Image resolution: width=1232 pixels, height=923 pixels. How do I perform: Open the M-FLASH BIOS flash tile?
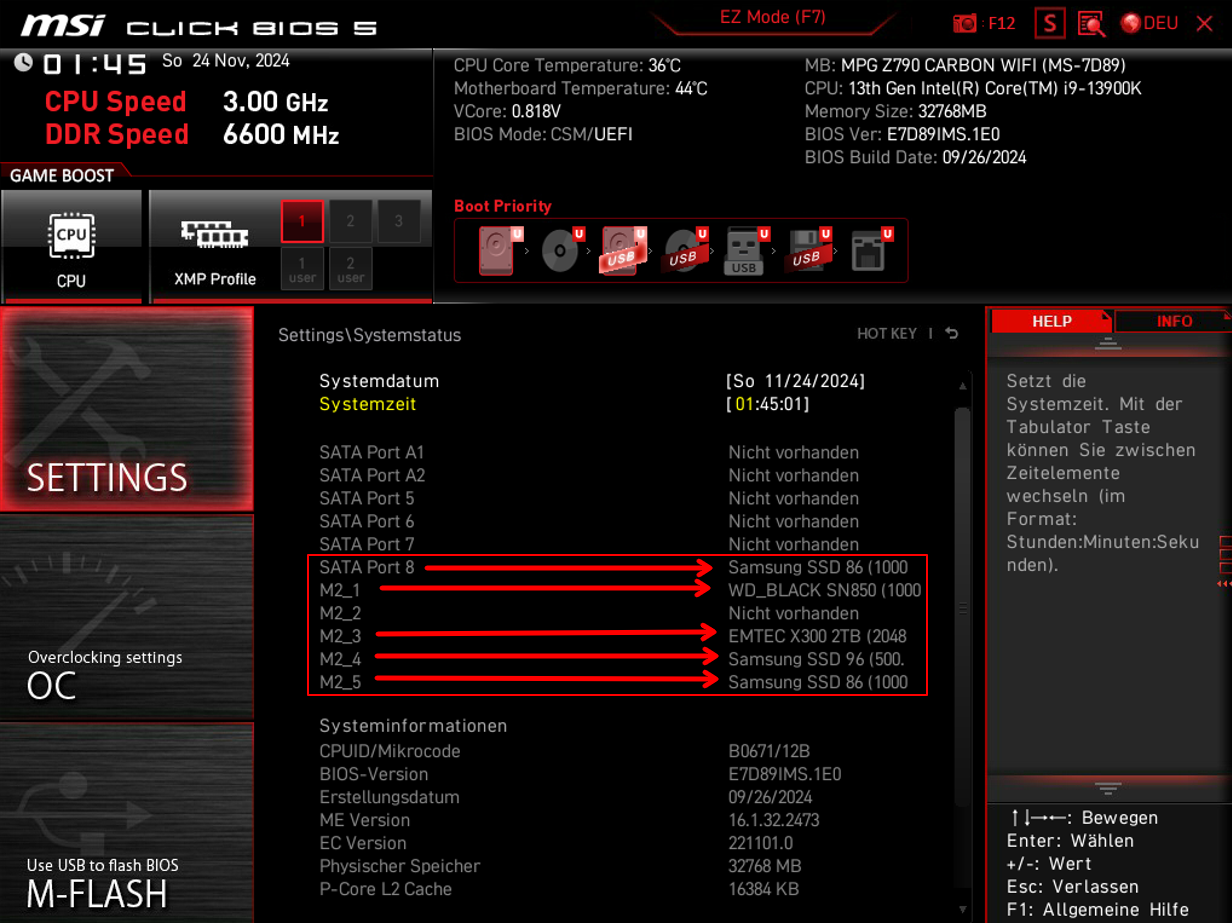point(126,823)
